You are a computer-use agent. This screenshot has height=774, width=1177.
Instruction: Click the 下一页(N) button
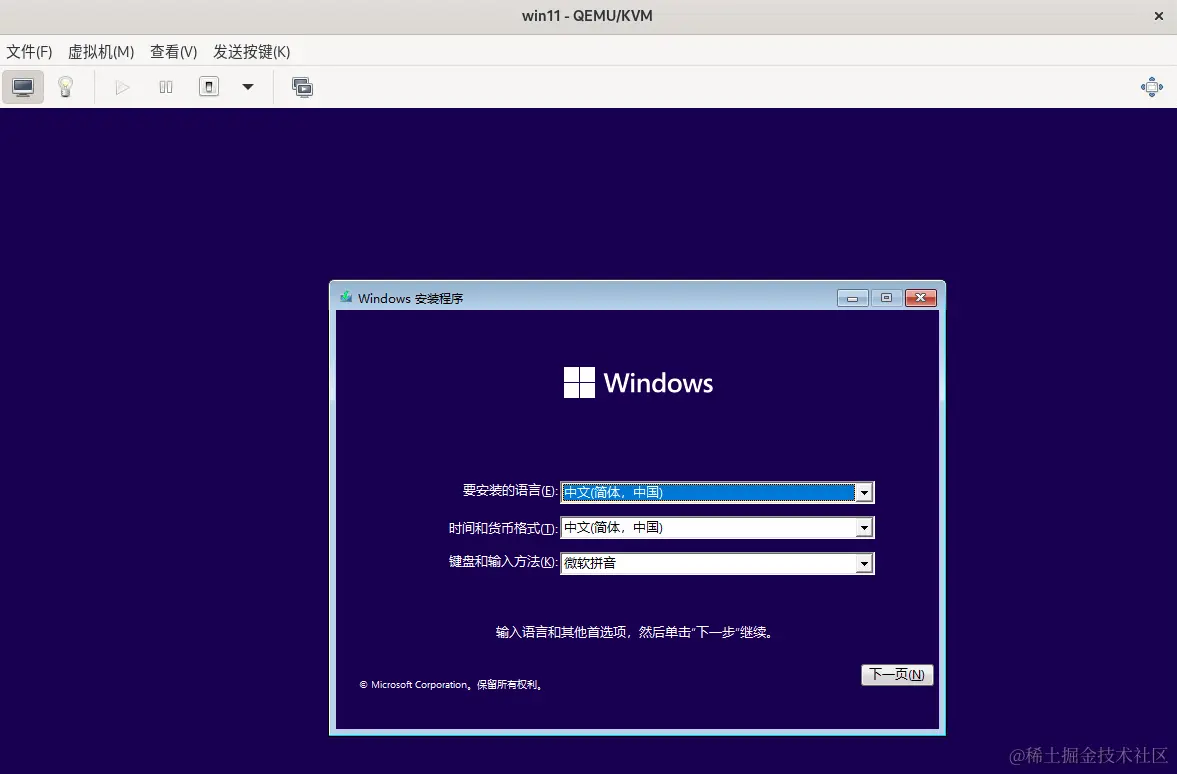(897, 674)
